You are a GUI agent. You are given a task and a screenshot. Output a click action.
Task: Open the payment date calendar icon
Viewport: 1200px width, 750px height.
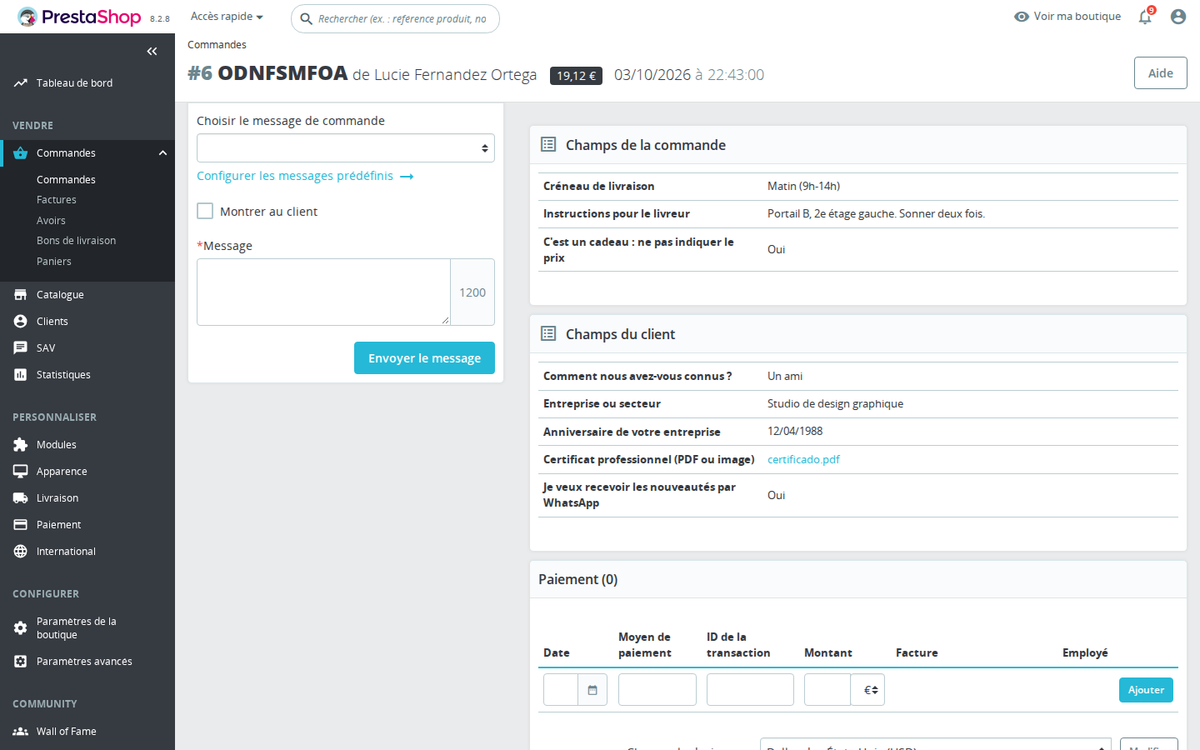[593, 690]
